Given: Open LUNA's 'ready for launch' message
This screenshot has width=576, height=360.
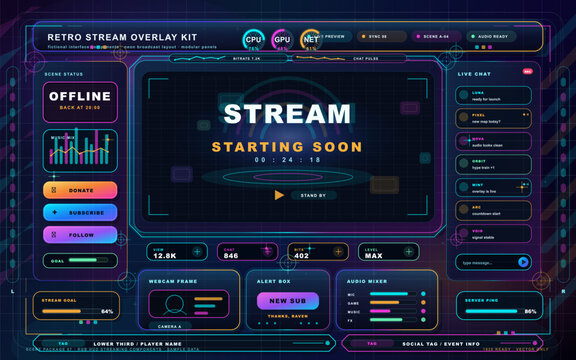Looking at the screenshot, I should pyautogui.click(x=493, y=96).
